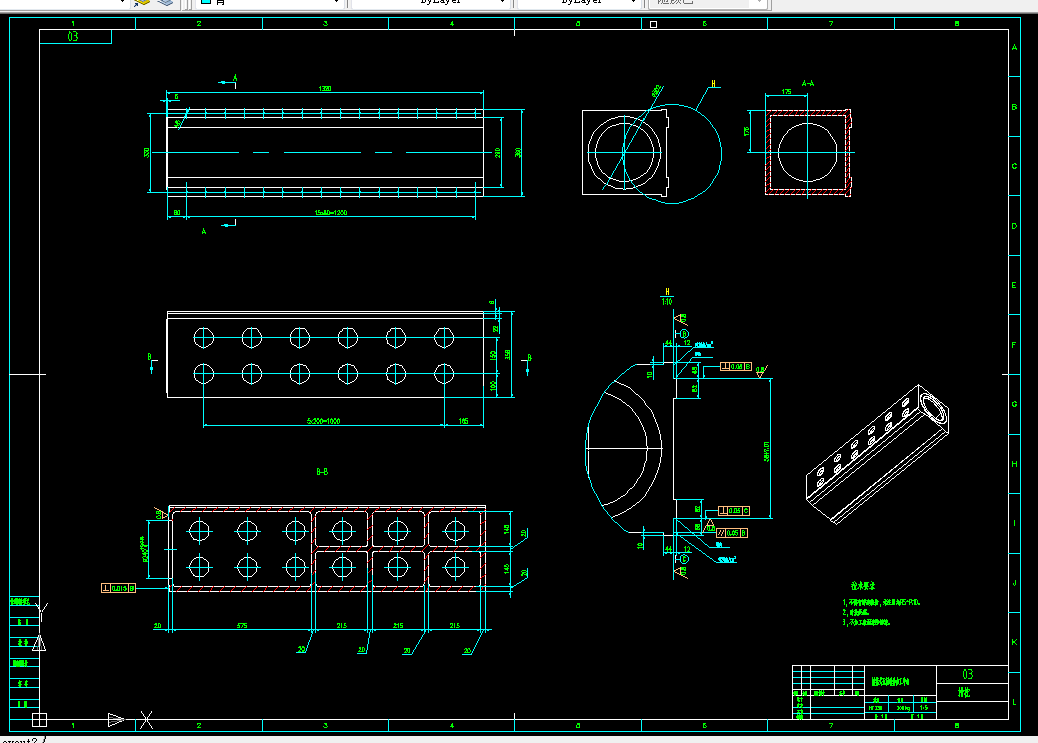Click the 03 label in top-left corner box

tap(73, 36)
